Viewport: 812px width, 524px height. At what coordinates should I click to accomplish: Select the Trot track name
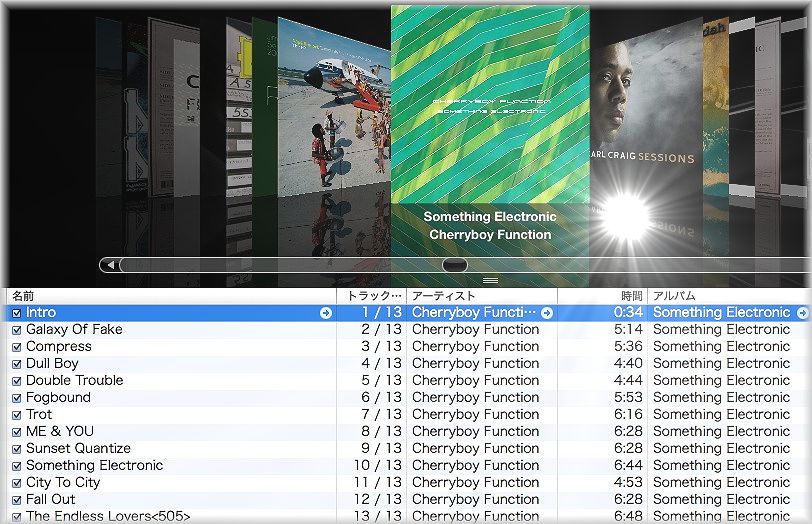39,414
